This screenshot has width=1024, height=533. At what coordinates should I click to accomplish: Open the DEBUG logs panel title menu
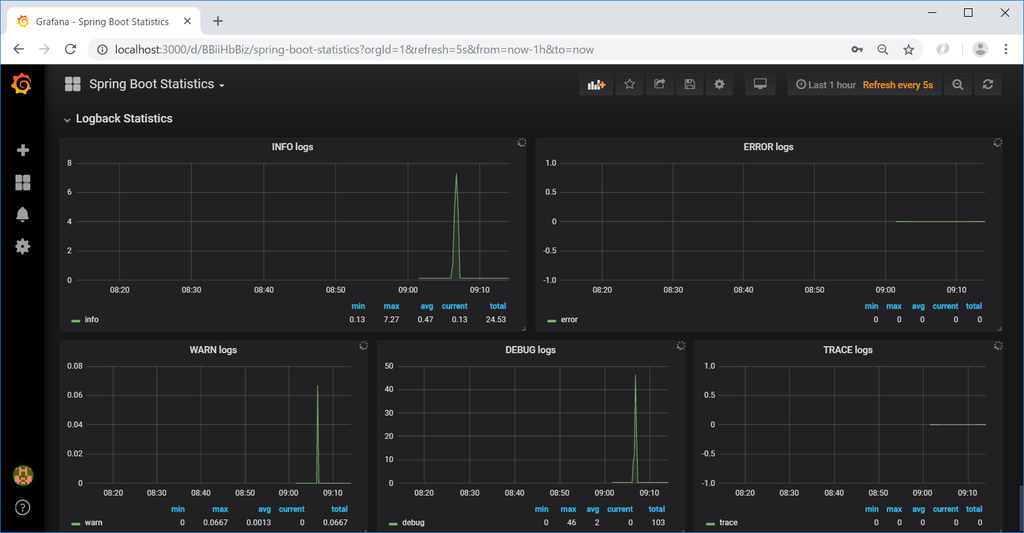pyautogui.click(x=530, y=350)
